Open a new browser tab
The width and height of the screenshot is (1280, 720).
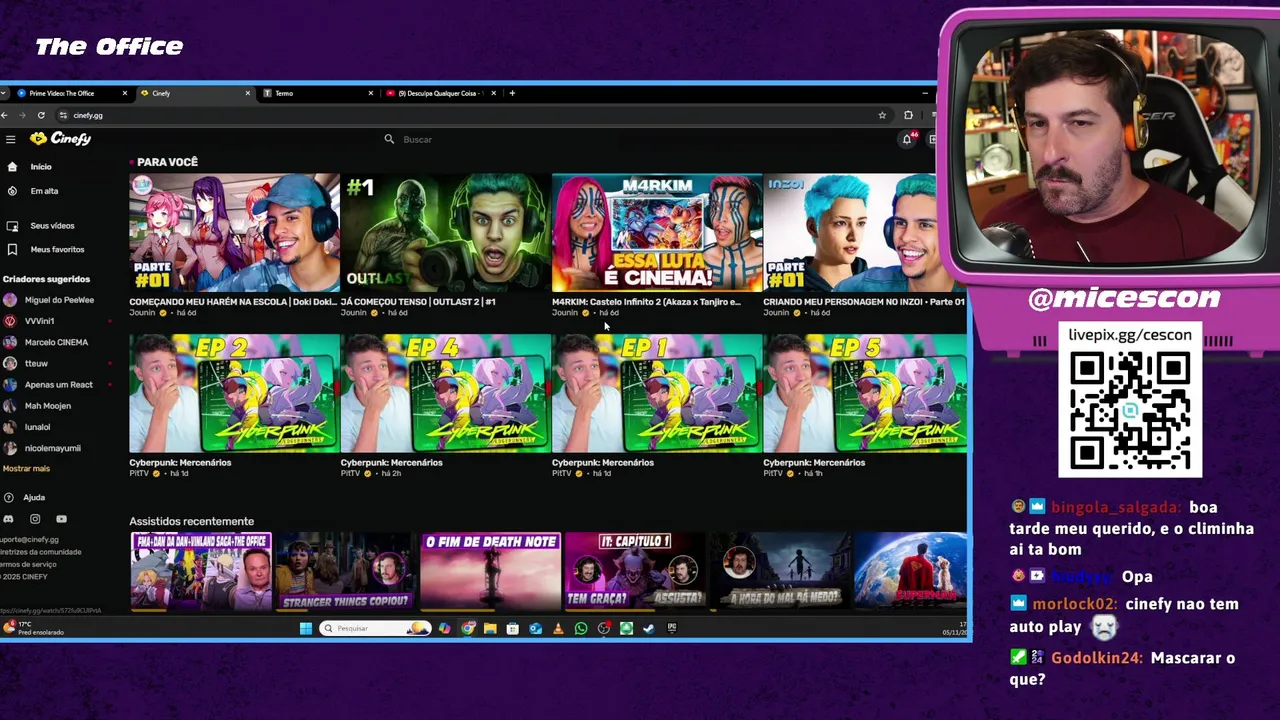[x=512, y=93]
